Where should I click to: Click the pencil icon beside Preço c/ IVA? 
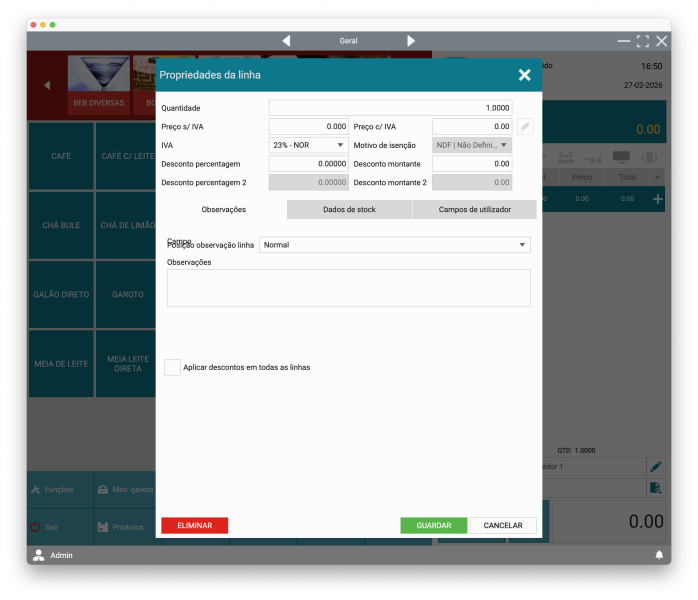click(525, 127)
